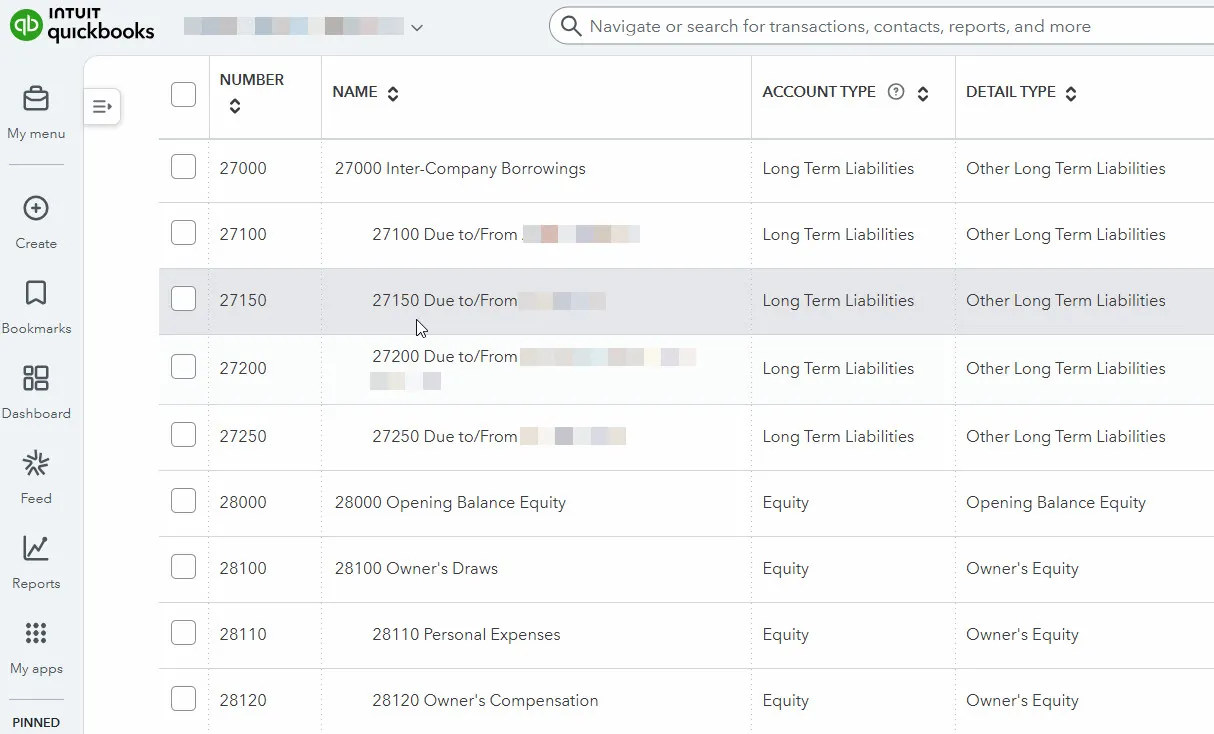Check the 28000 Opening Balance Equity row
1214x734 pixels.
tap(183, 501)
